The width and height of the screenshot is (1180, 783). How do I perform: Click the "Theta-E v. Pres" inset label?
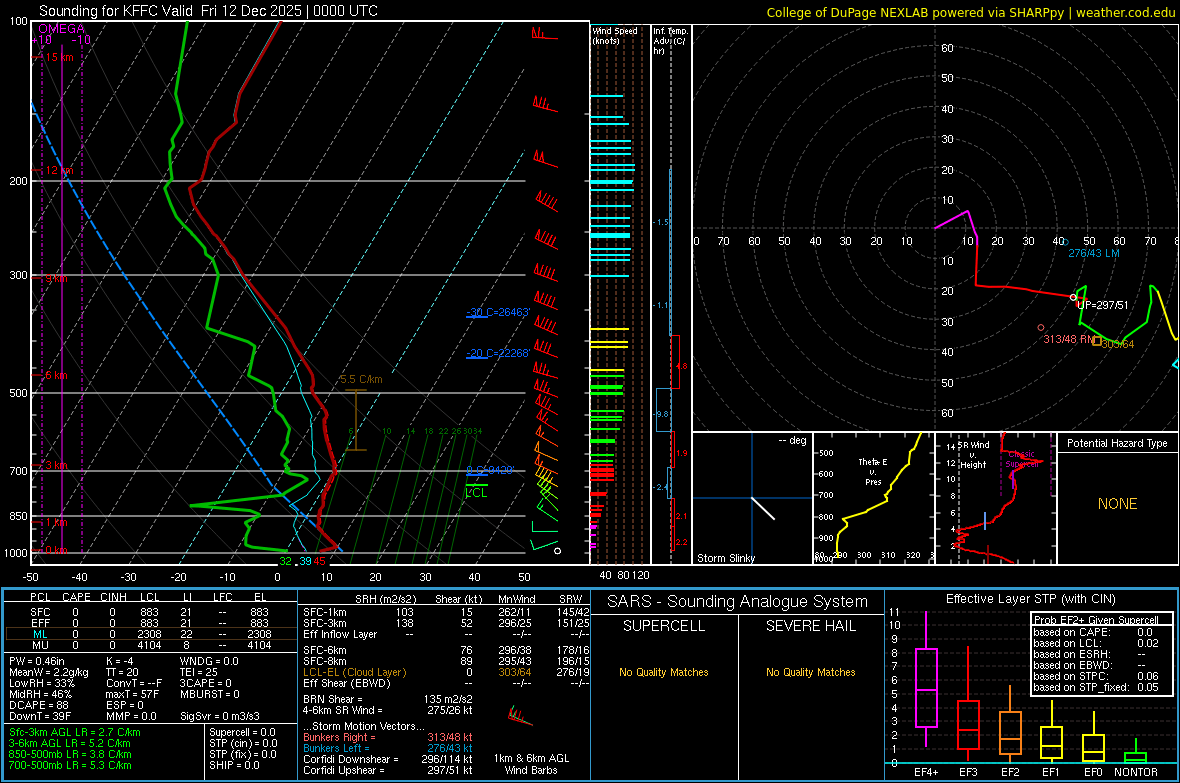pyautogui.click(x=873, y=471)
